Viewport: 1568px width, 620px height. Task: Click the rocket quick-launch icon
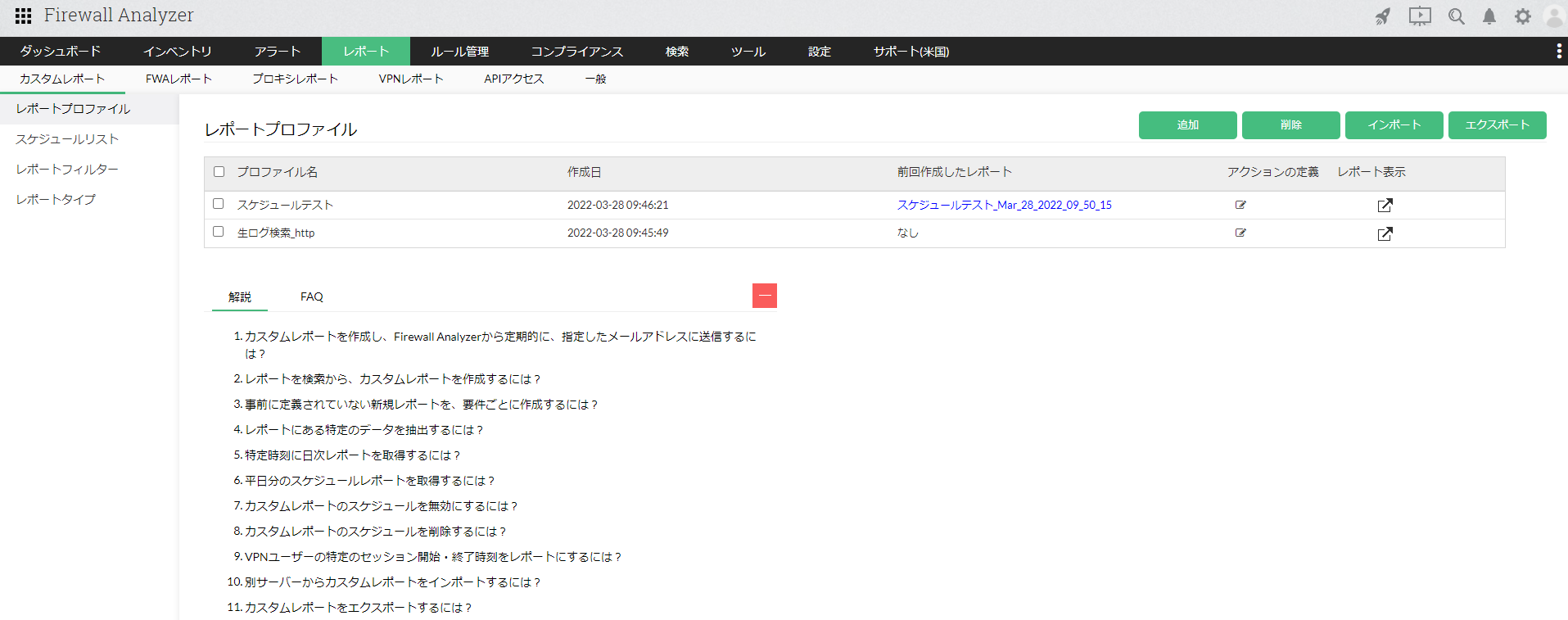coord(1383,16)
